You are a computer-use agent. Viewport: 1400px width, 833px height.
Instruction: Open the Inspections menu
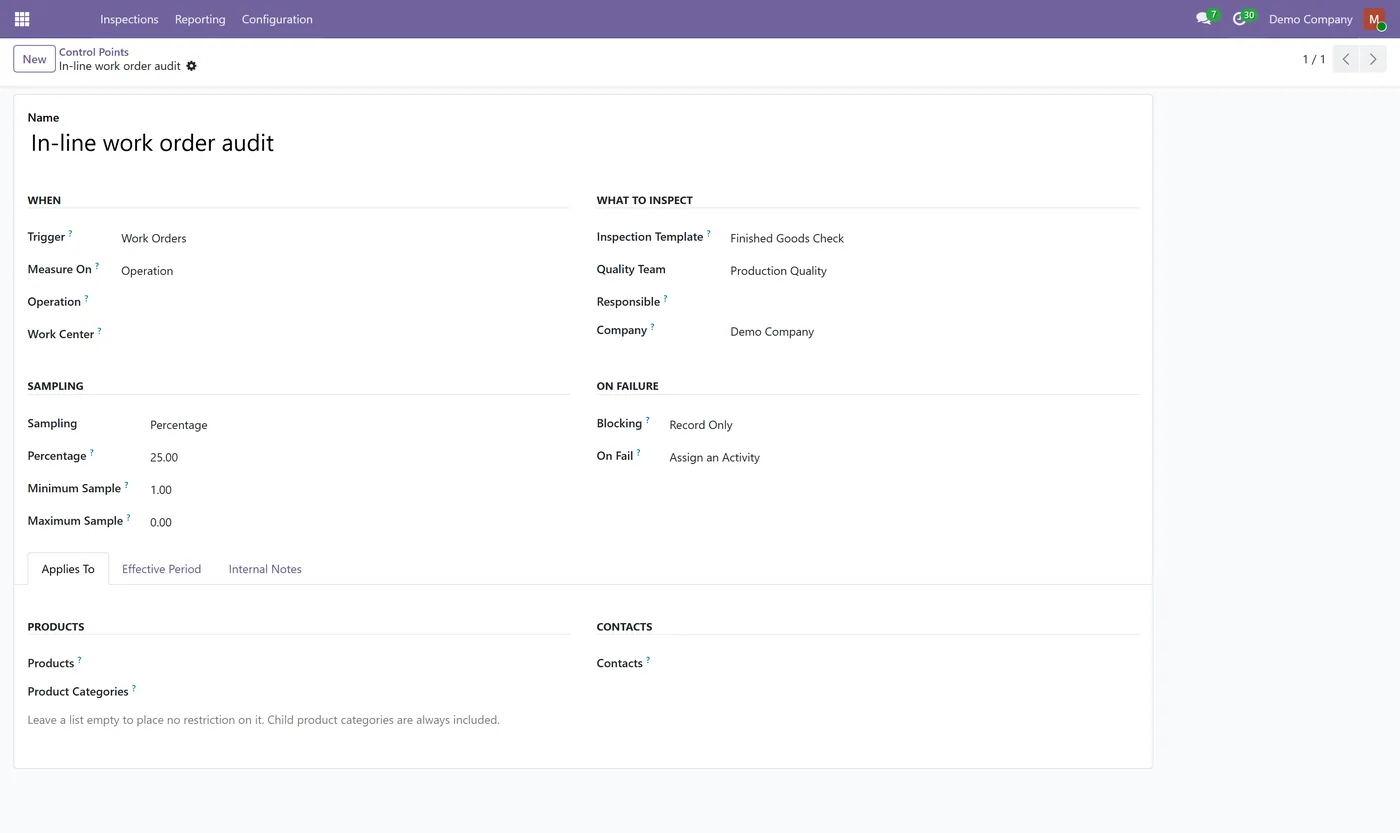click(x=129, y=19)
